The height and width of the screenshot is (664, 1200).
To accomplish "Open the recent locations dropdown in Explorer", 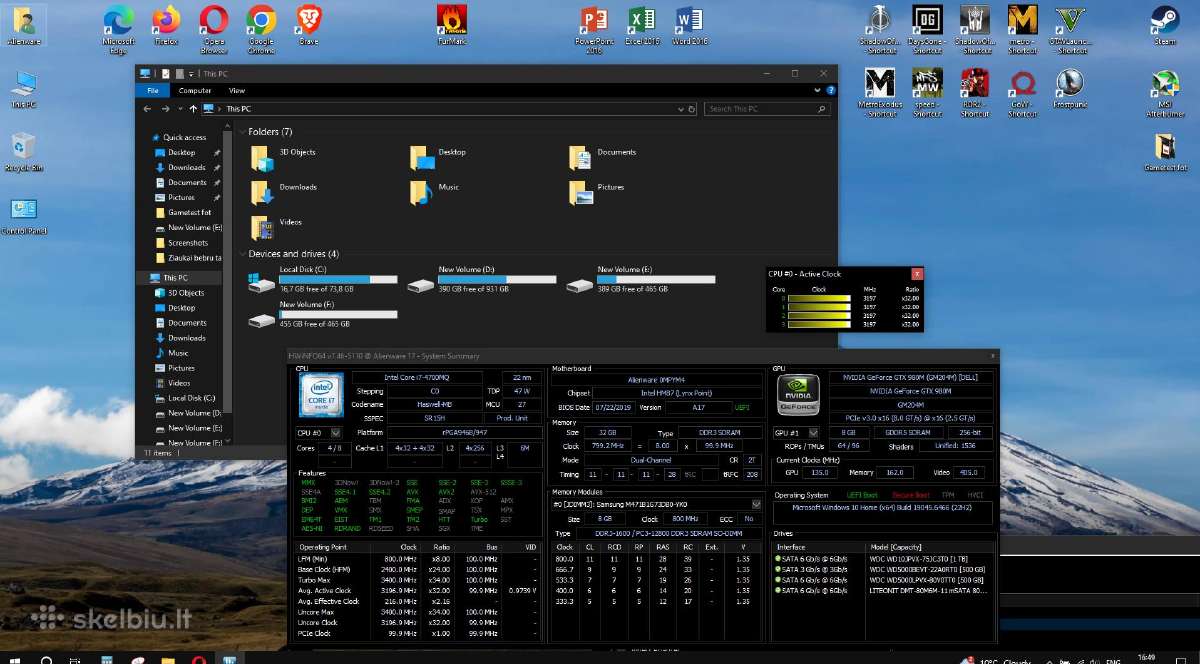I will point(179,109).
